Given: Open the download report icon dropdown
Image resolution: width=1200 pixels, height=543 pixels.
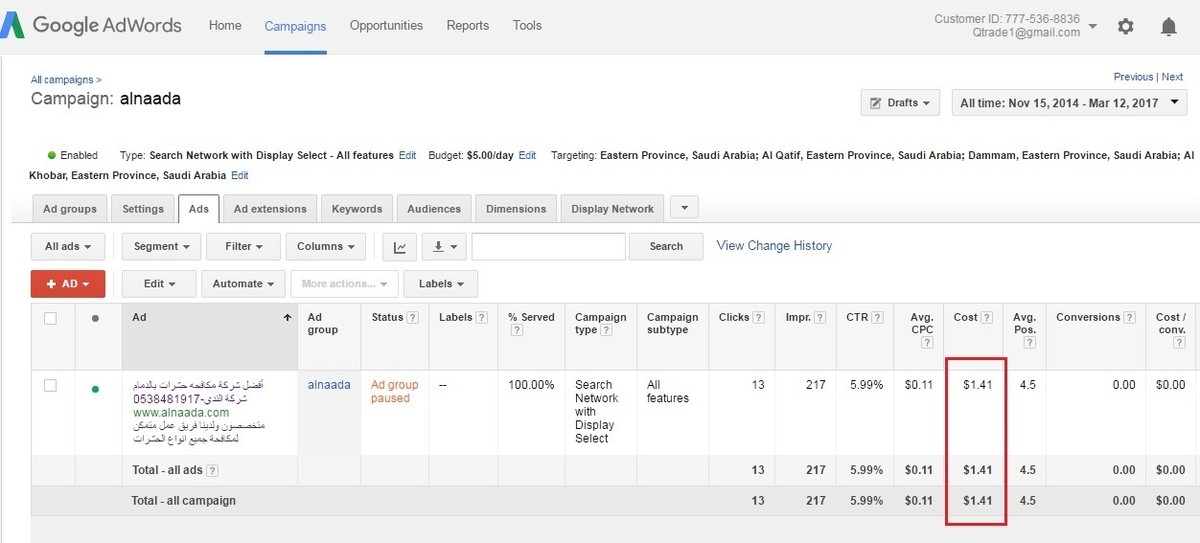Looking at the screenshot, I should click(444, 247).
